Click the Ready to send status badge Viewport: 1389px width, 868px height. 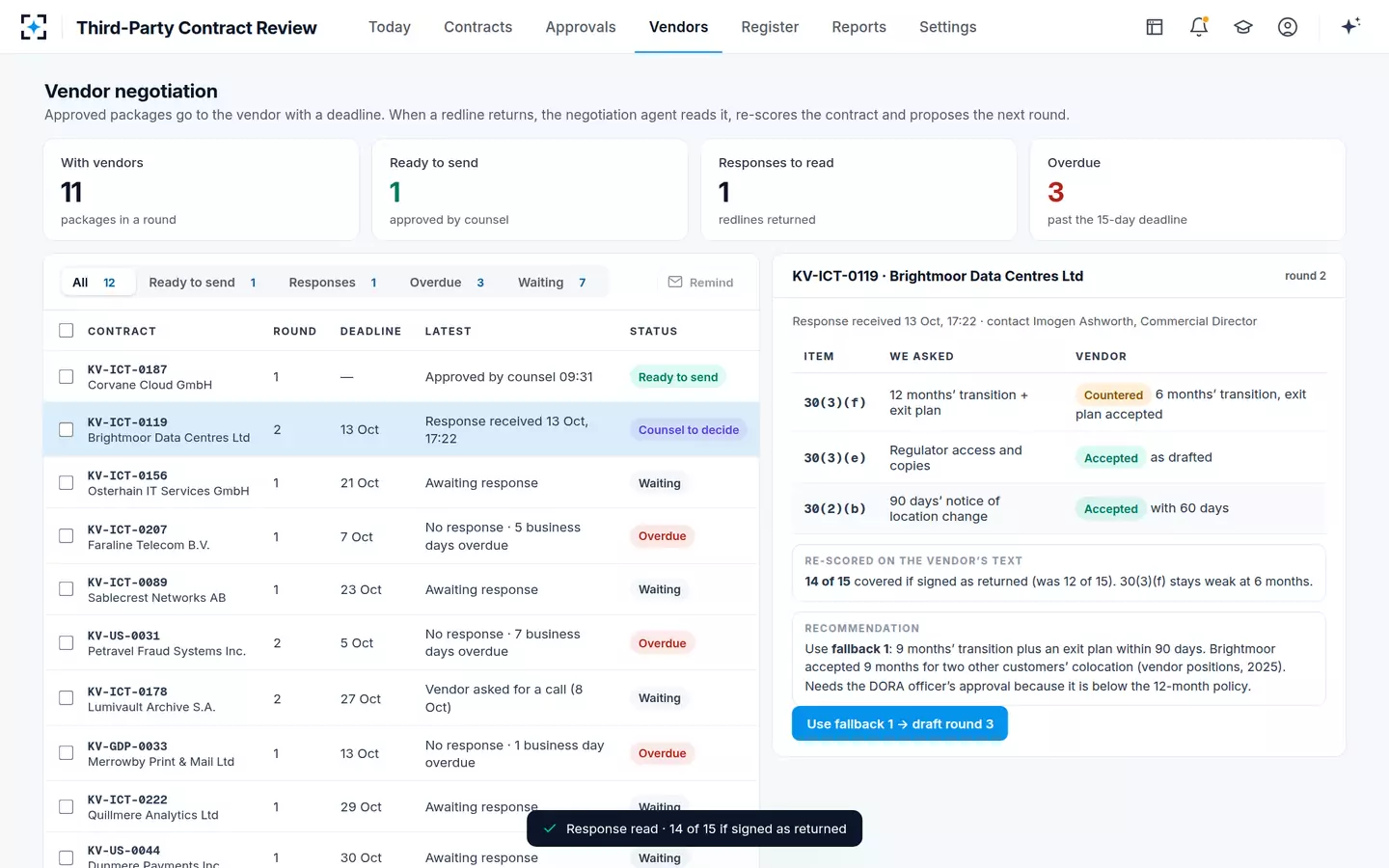click(678, 377)
